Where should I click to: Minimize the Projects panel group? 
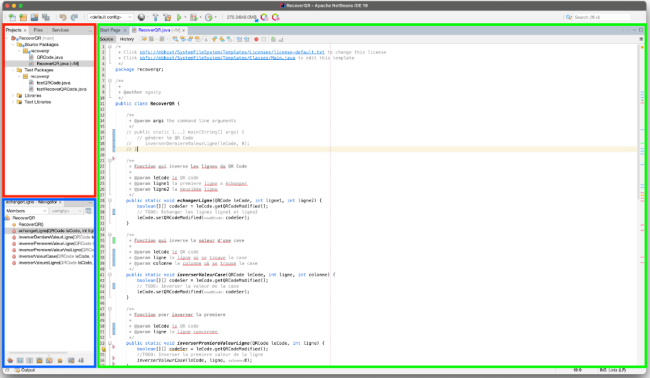90,31
